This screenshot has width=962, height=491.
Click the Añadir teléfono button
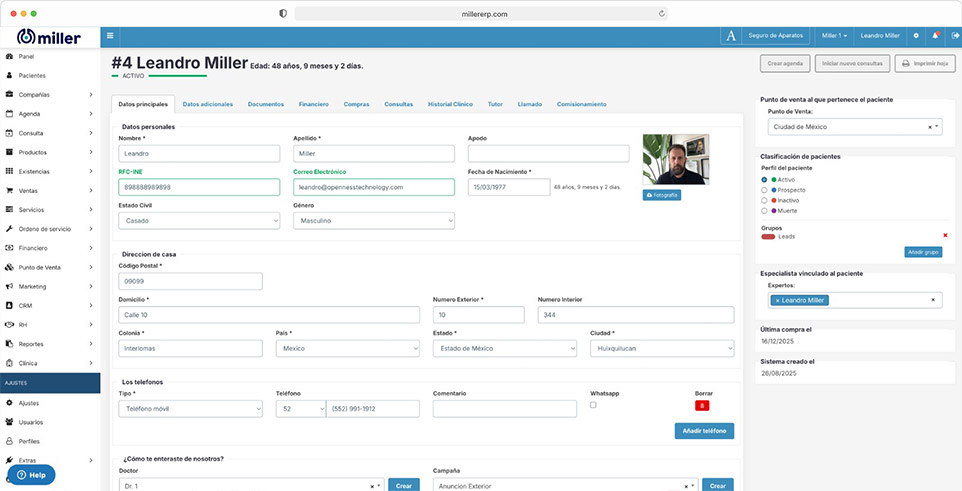[x=704, y=431]
